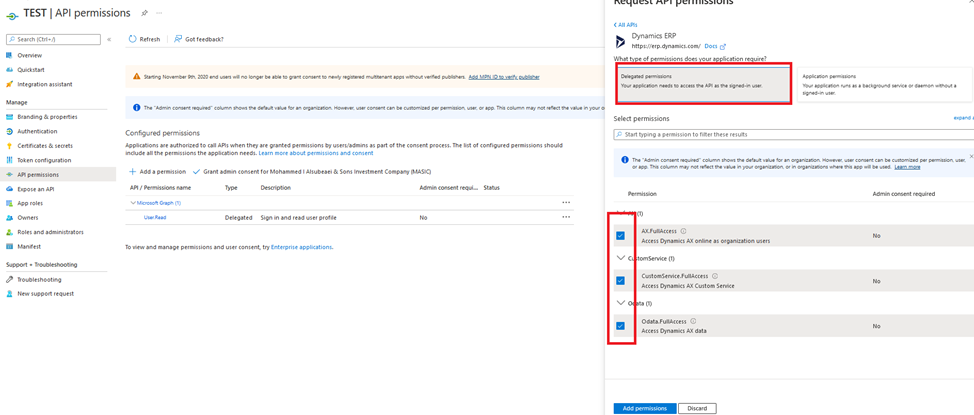Uncheck the Odata.FullAccess checkbox
The width and height of the screenshot is (974, 415).
pyautogui.click(x=620, y=326)
